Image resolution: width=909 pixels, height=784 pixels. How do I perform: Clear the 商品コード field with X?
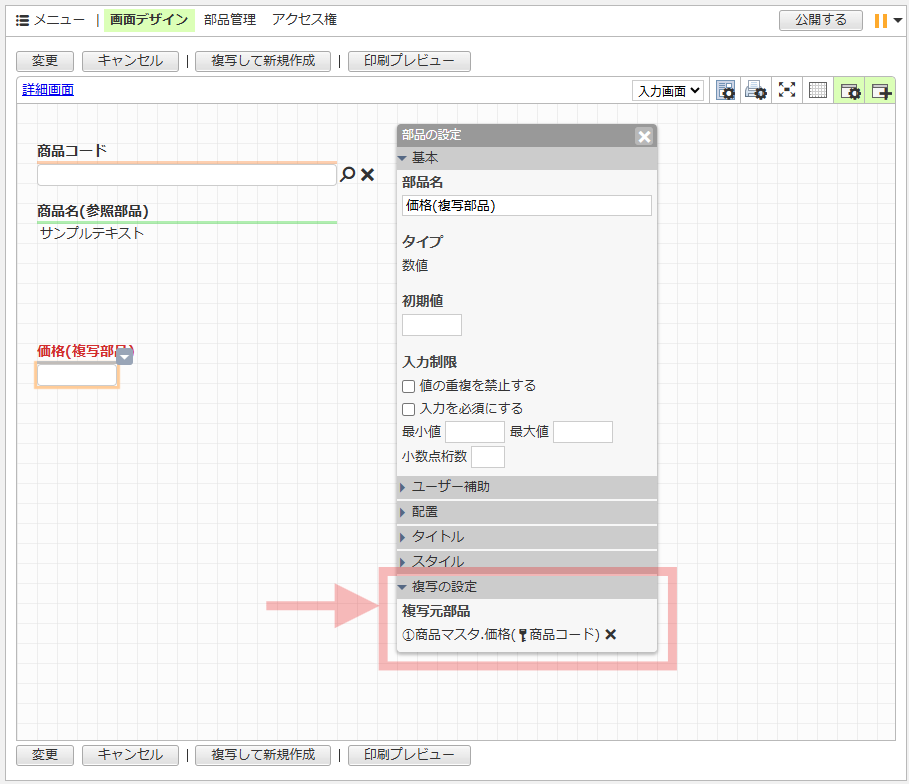pos(368,175)
